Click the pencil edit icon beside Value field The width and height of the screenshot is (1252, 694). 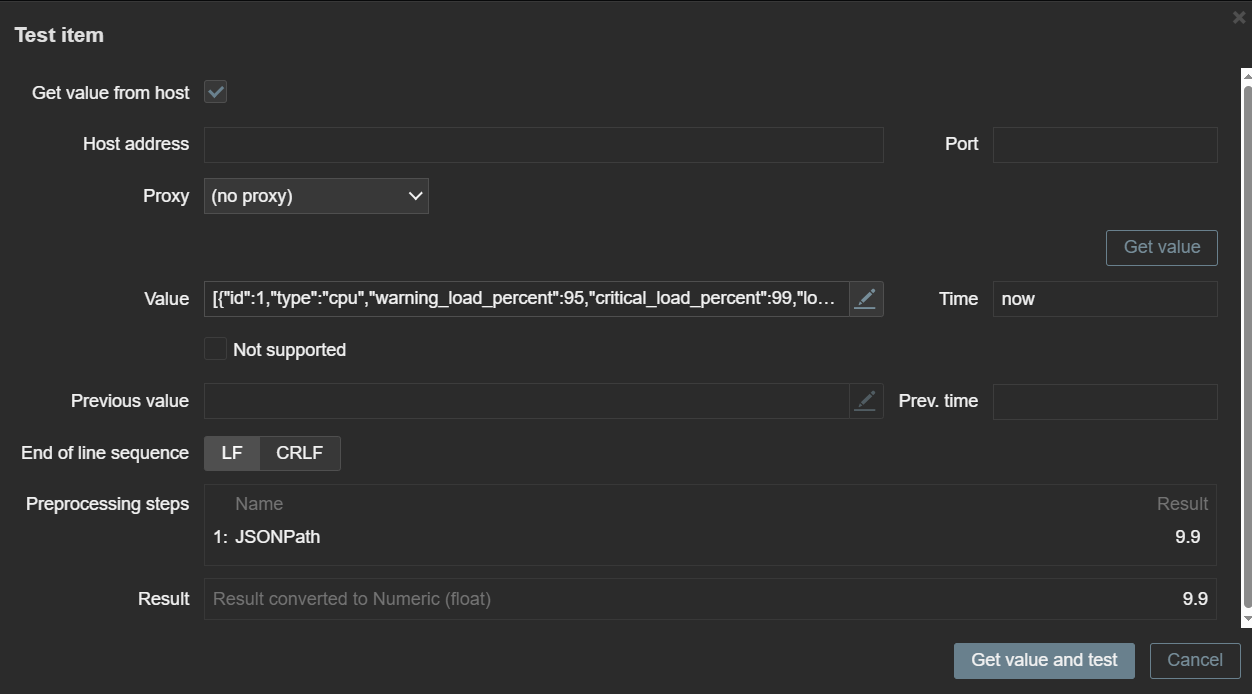pyautogui.click(x=865, y=299)
